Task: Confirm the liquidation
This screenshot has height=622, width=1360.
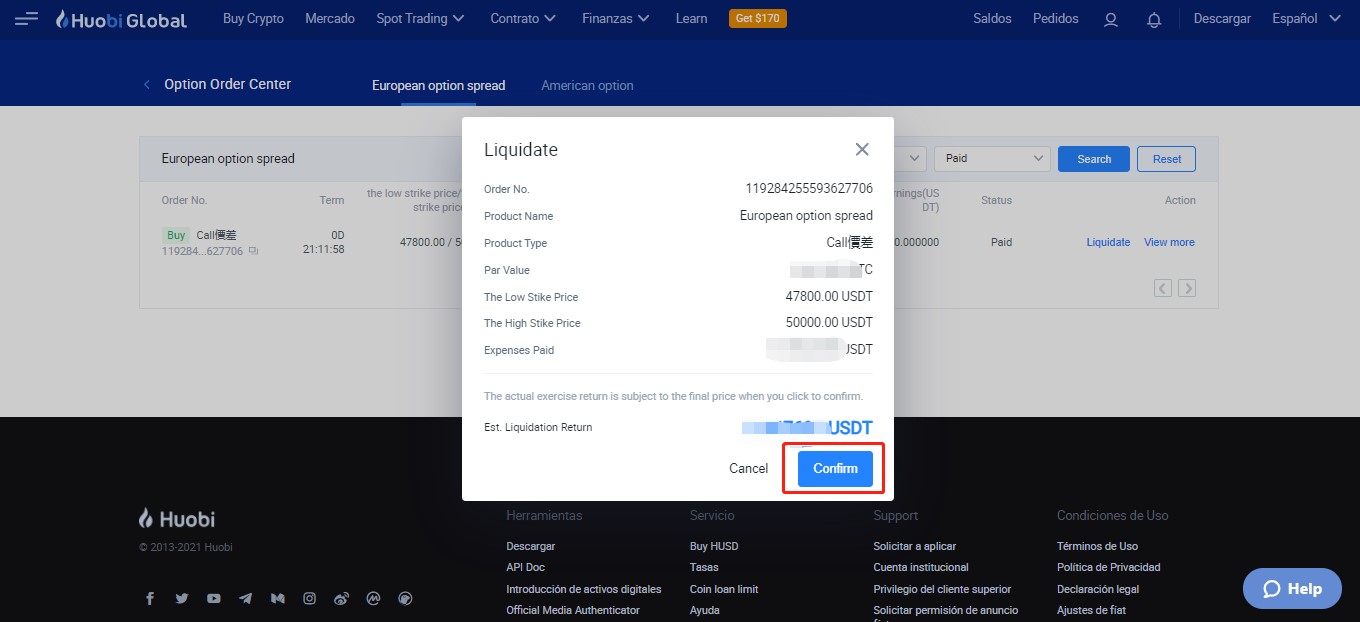Action: (835, 469)
